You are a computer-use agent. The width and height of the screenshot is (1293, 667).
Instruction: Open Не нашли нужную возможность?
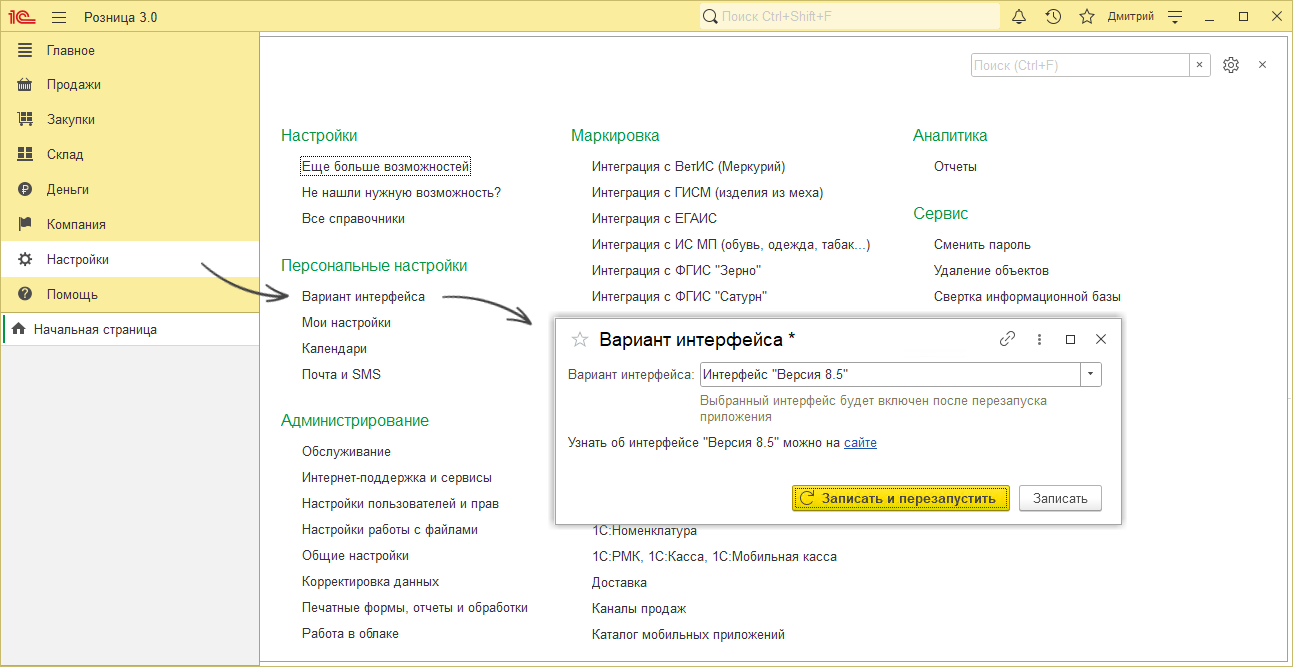401,192
